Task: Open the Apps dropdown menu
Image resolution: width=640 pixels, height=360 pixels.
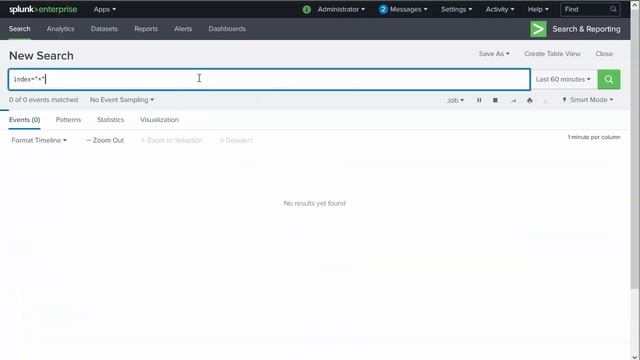Action: [x=104, y=9]
